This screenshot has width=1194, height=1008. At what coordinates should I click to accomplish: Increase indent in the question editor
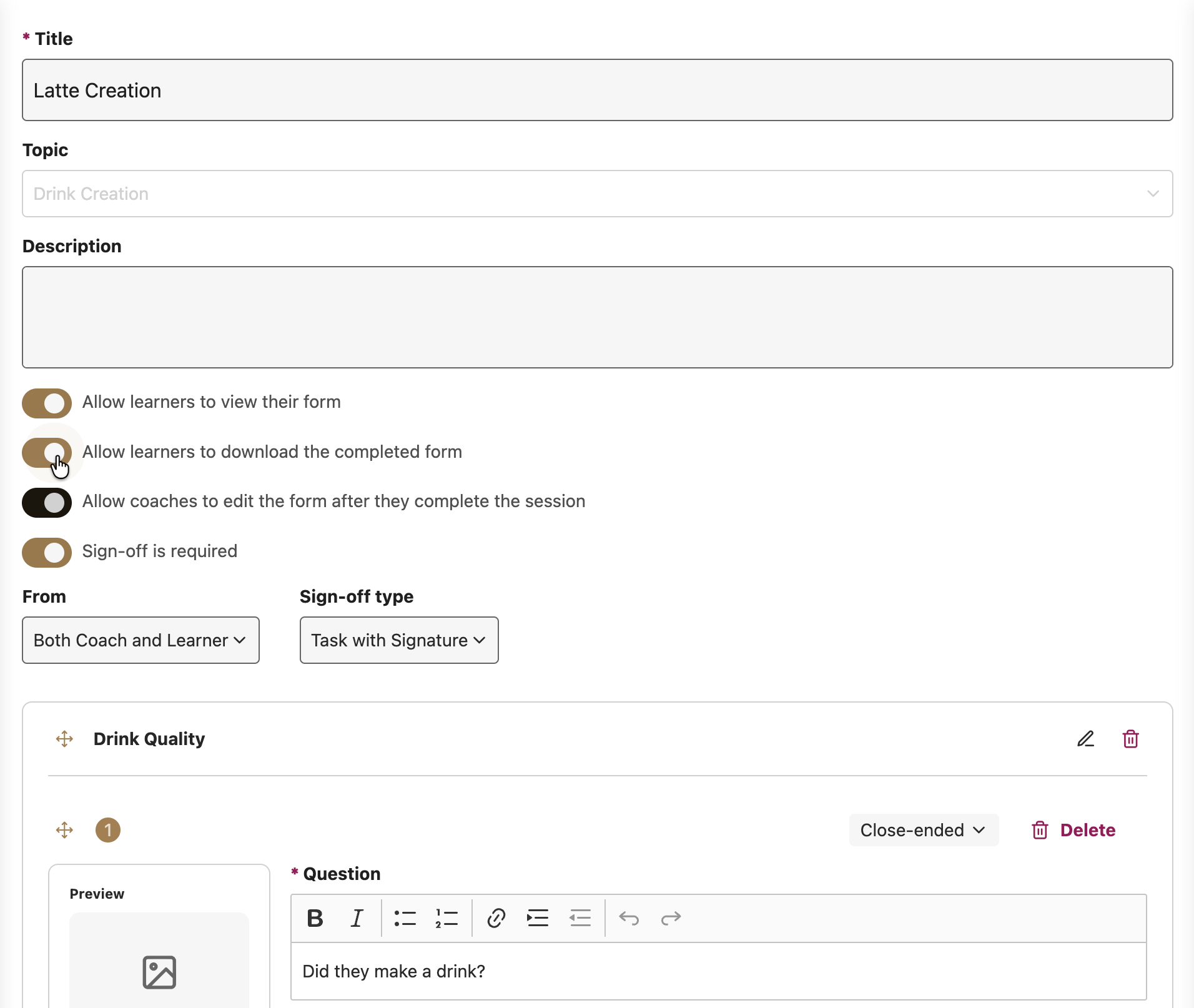(537, 918)
